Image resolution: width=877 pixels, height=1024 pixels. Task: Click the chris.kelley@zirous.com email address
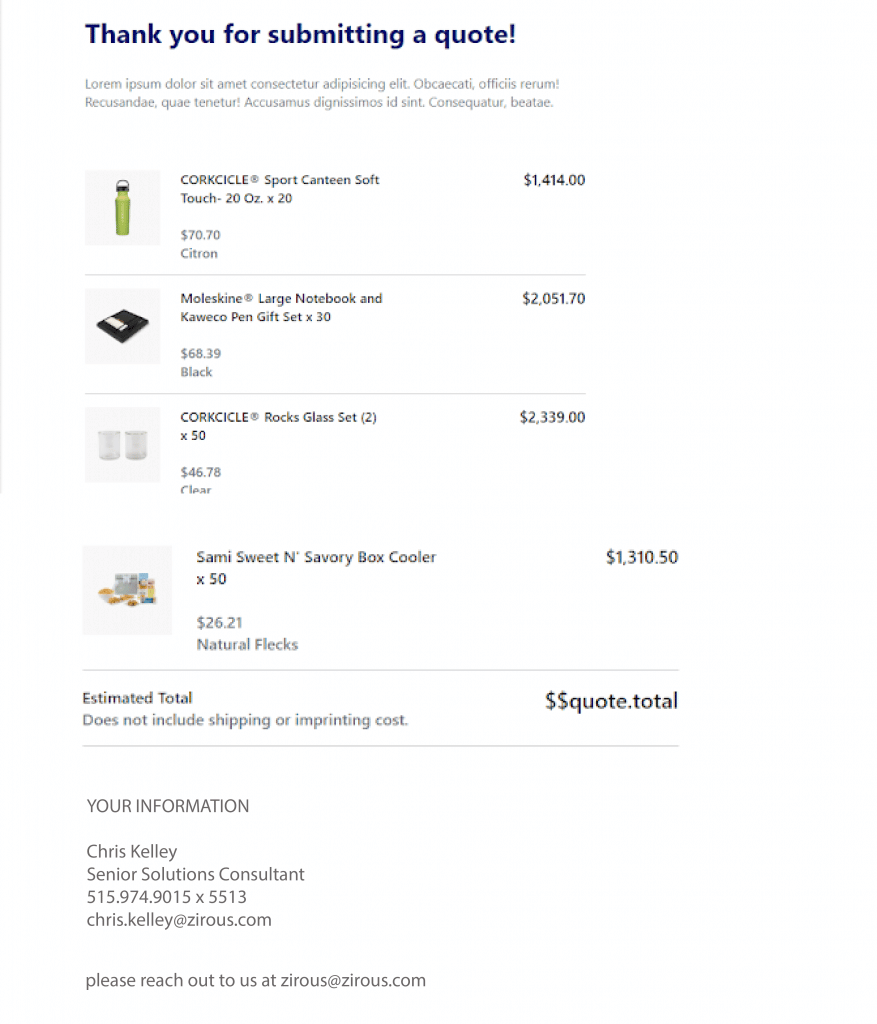tap(179, 920)
